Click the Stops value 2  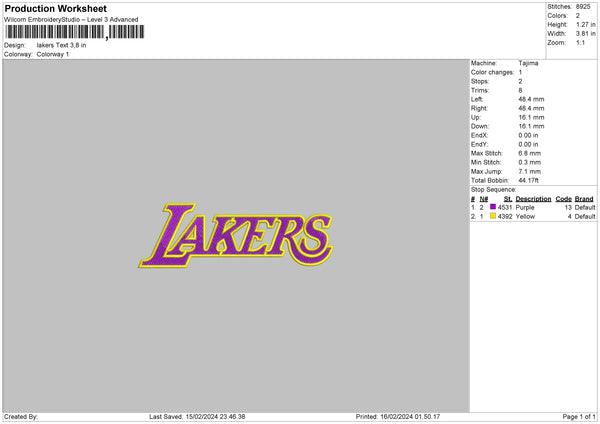coord(520,81)
